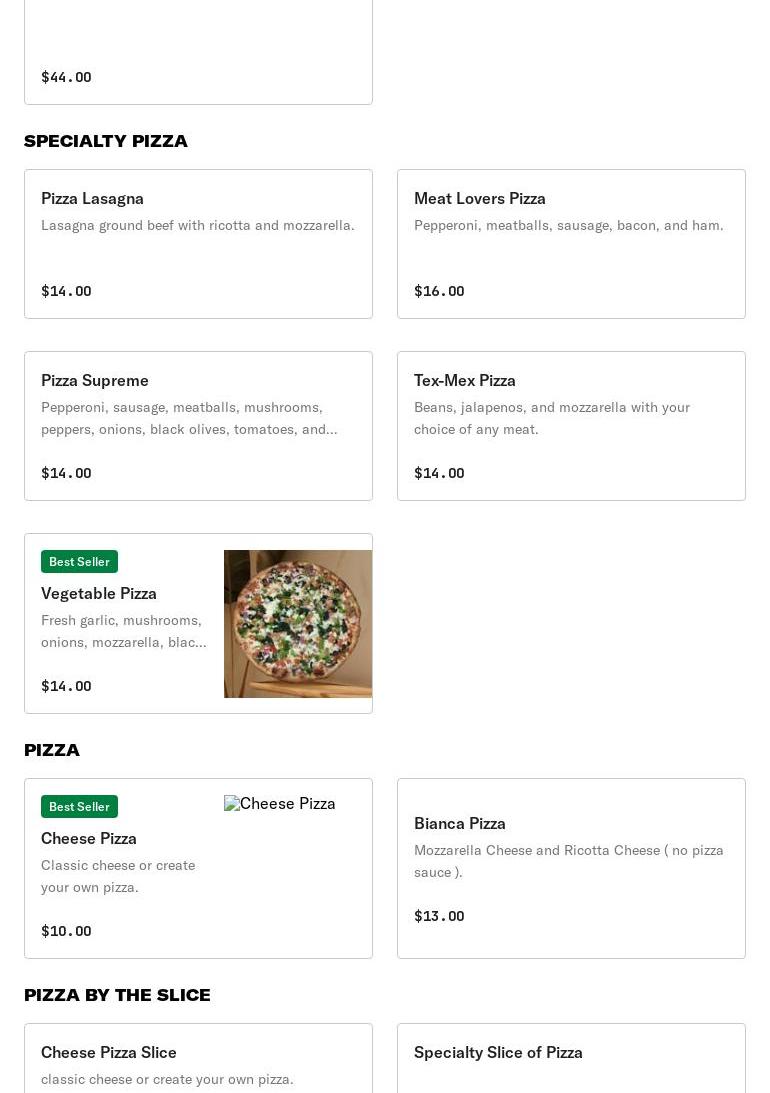
Task: Select the Meat Lovers Pizza card
Action: click(x=571, y=244)
